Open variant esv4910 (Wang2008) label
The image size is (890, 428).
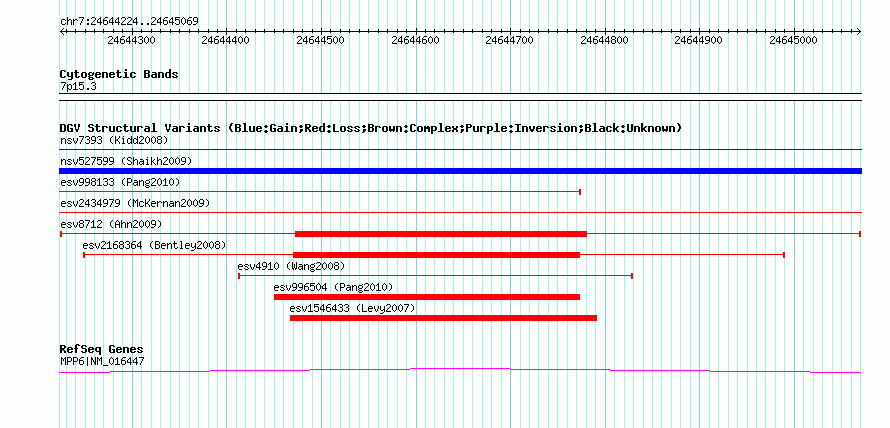tap(291, 266)
